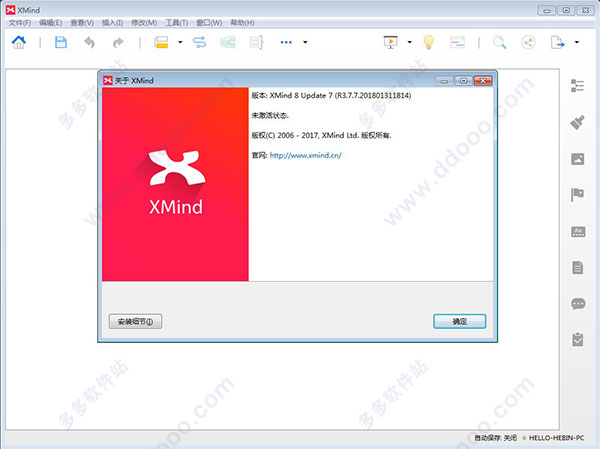Open the 编辑(E) menu
The height and width of the screenshot is (449, 600).
click(51, 23)
